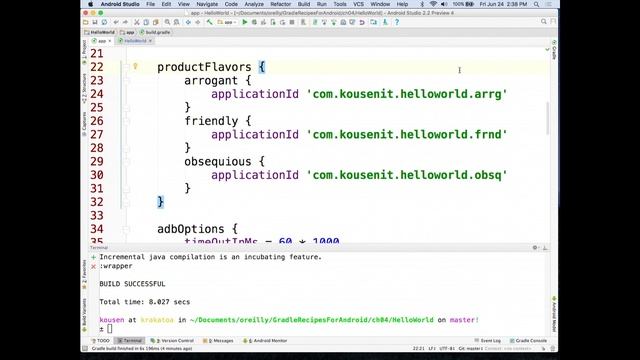This screenshot has height=360, width=640.
Task: Click the Find magnifier icon
Action: (167, 22)
